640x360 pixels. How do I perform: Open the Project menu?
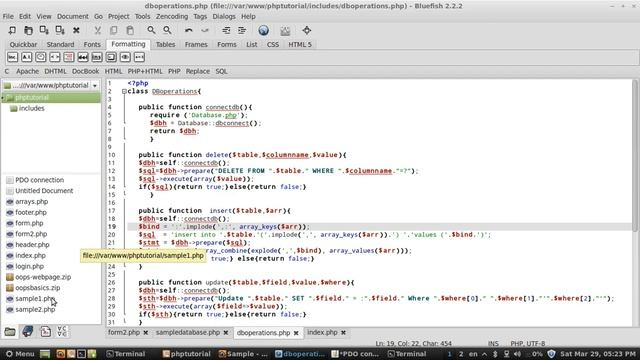(118, 16)
